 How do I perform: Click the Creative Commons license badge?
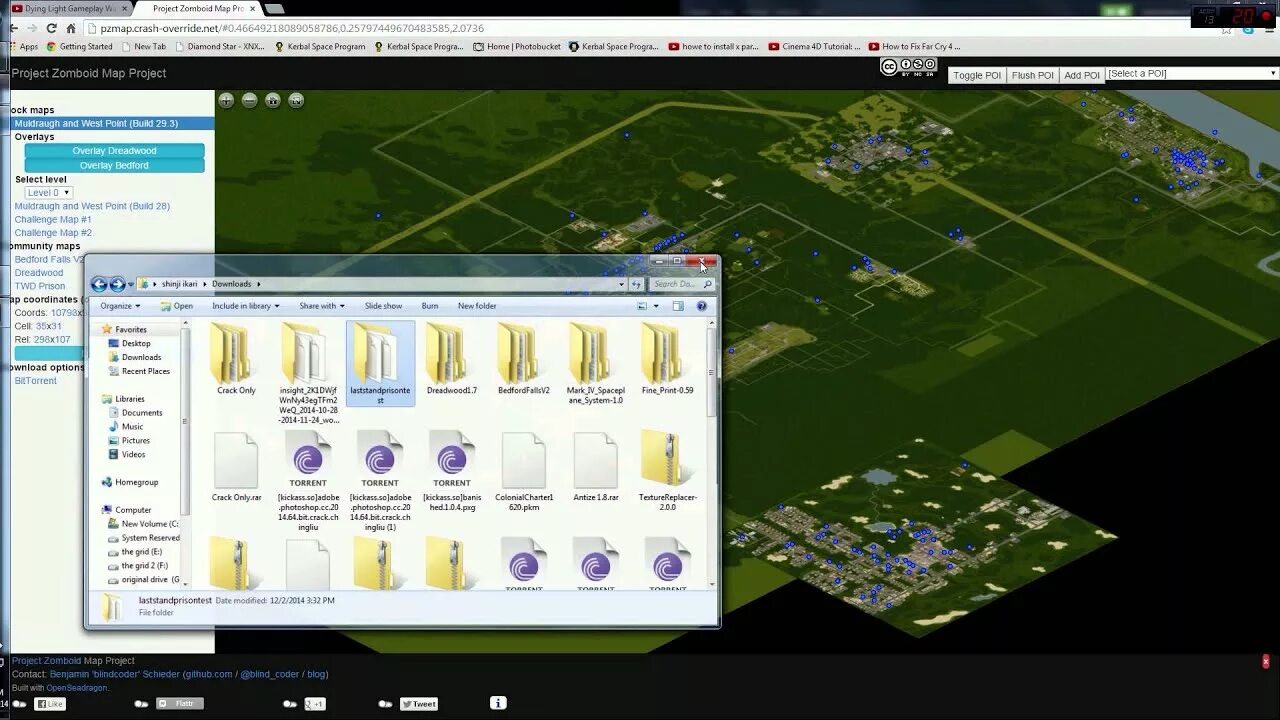910,67
